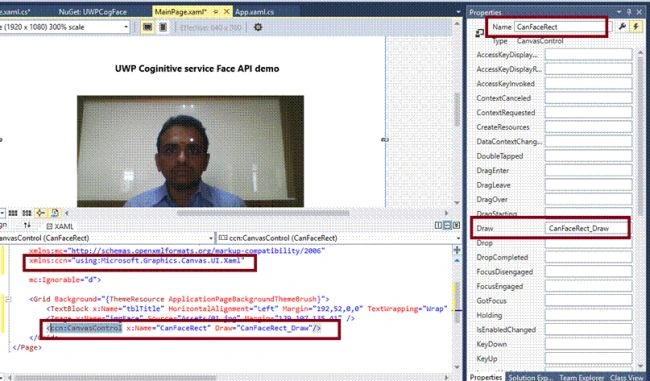Click the DoubleTapped event input field
Screen dimensions: 650x381
click(x=588, y=156)
